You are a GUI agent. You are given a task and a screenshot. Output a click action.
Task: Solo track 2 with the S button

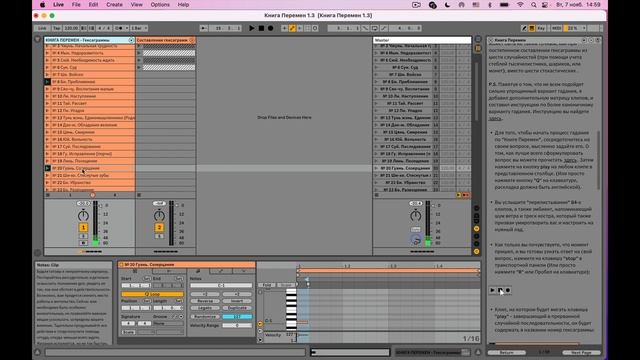159,236
